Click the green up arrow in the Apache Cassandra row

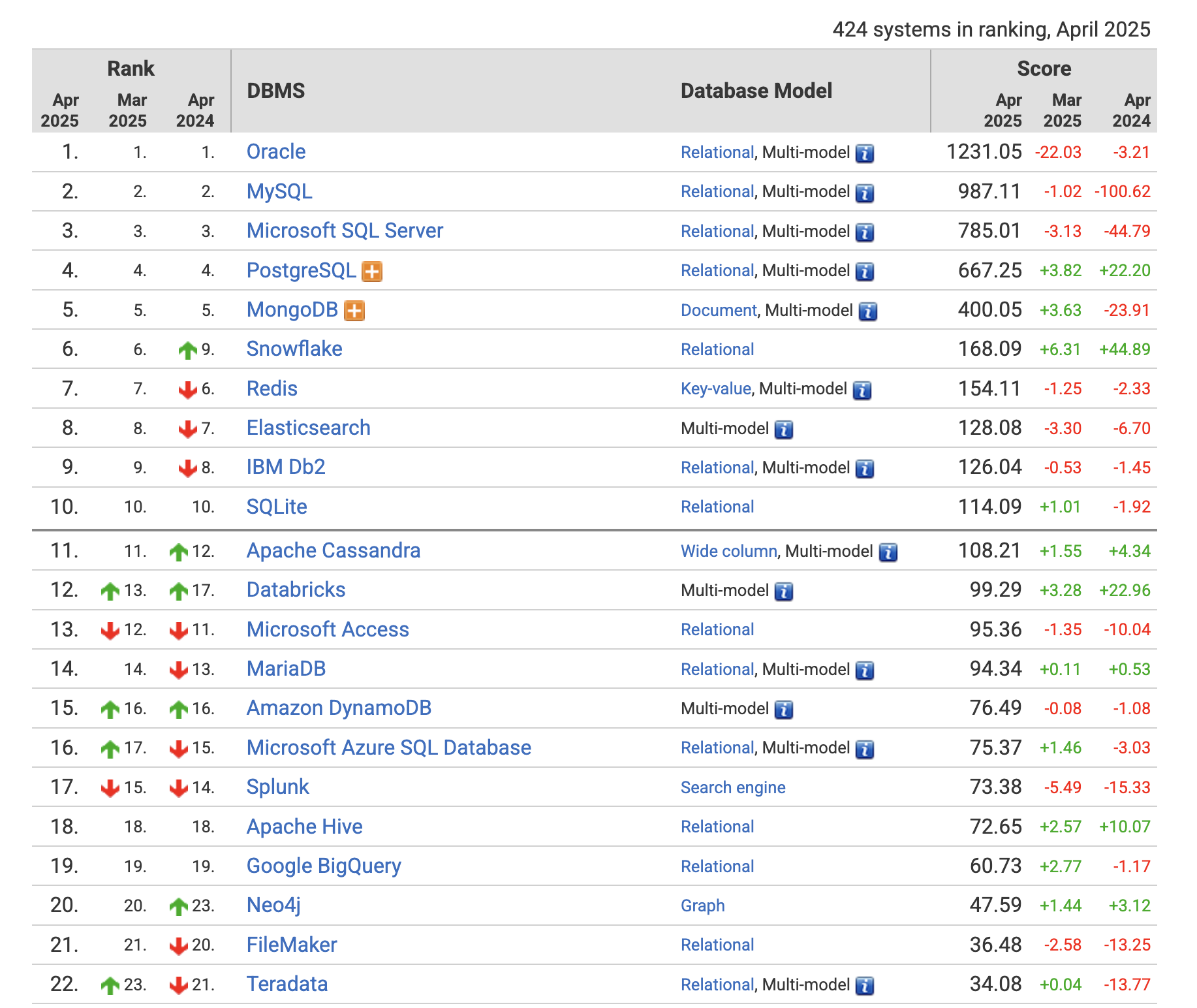pyautogui.click(x=178, y=552)
